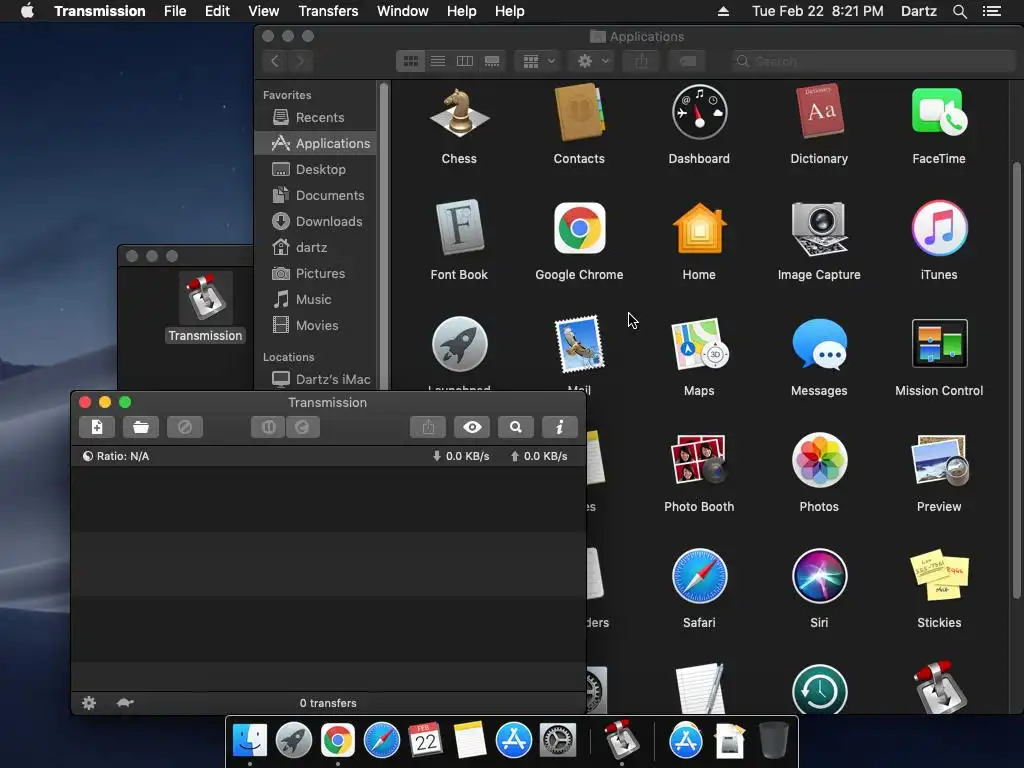This screenshot has height=768, width=1024.
Task: Open the View menu
Action: (264, 11)
